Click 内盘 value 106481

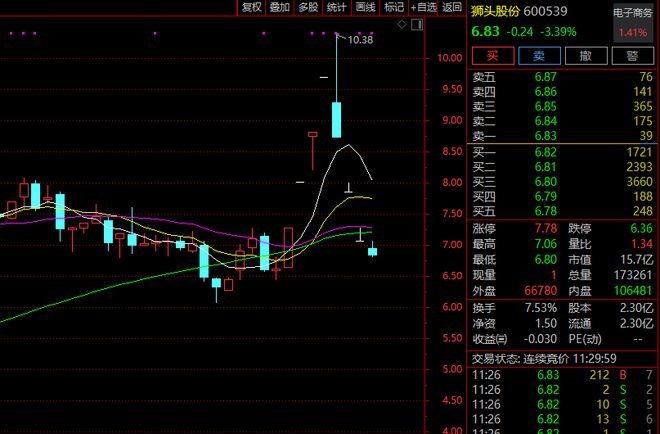(x=633, y=290)
